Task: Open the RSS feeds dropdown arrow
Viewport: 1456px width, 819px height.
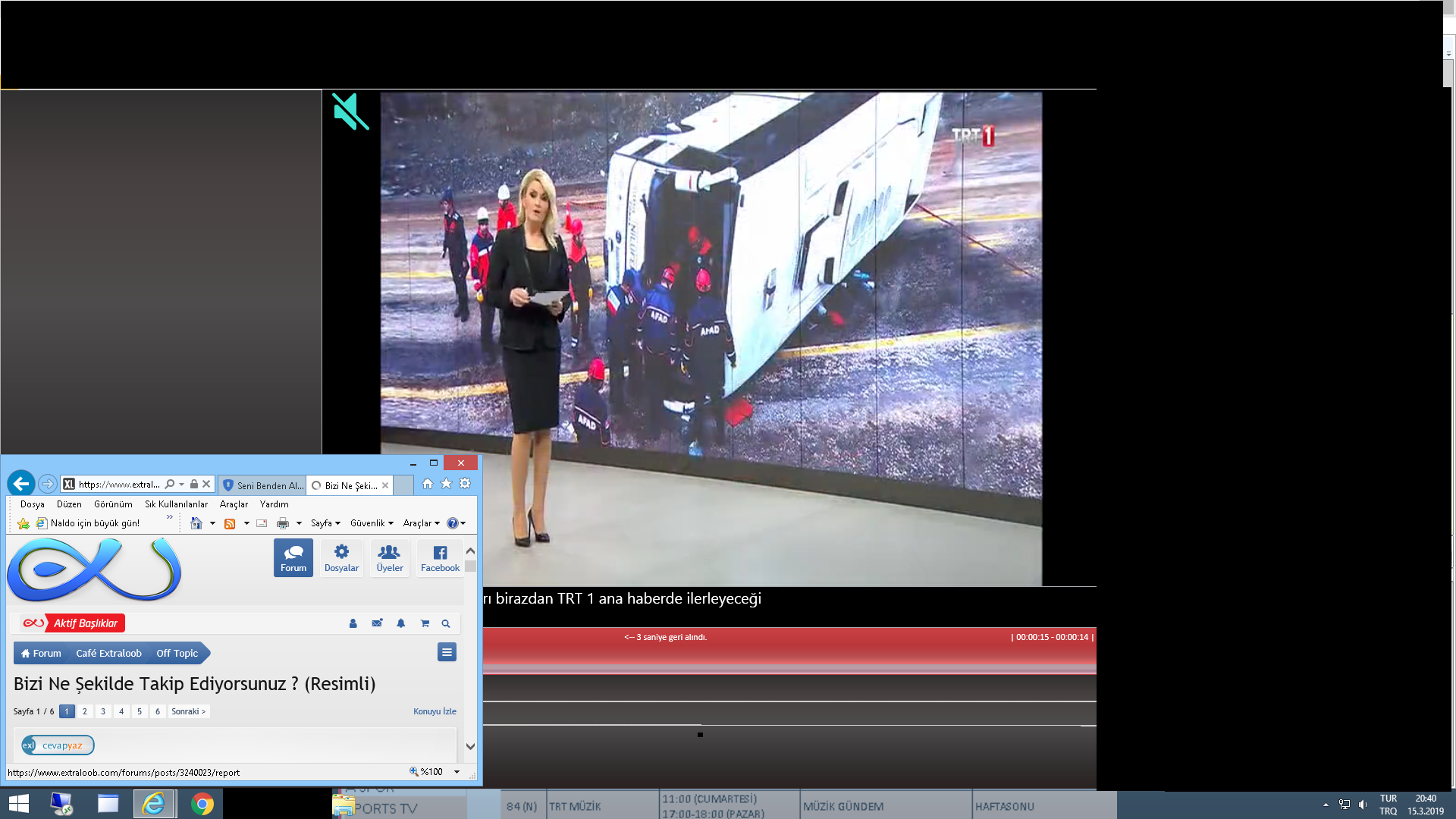Action: 246,523
